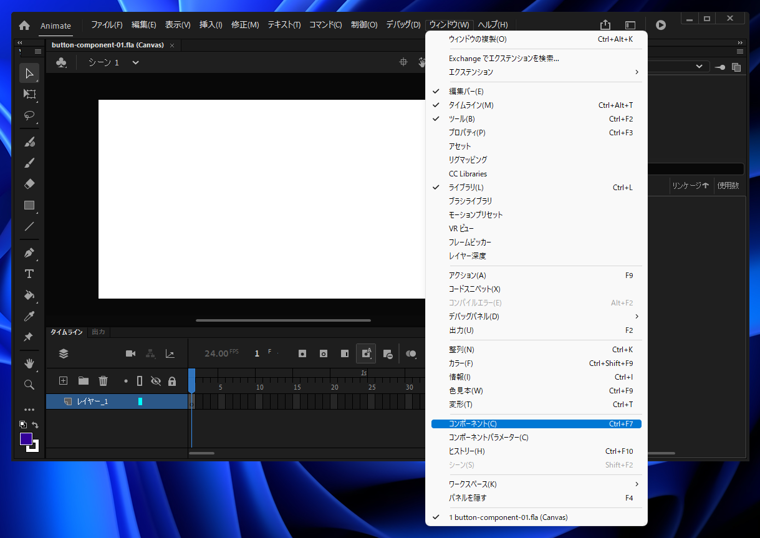Expand the panel dock double-arrow at right
The height and width of the screenshot is (538, 760).
(740, 43)
